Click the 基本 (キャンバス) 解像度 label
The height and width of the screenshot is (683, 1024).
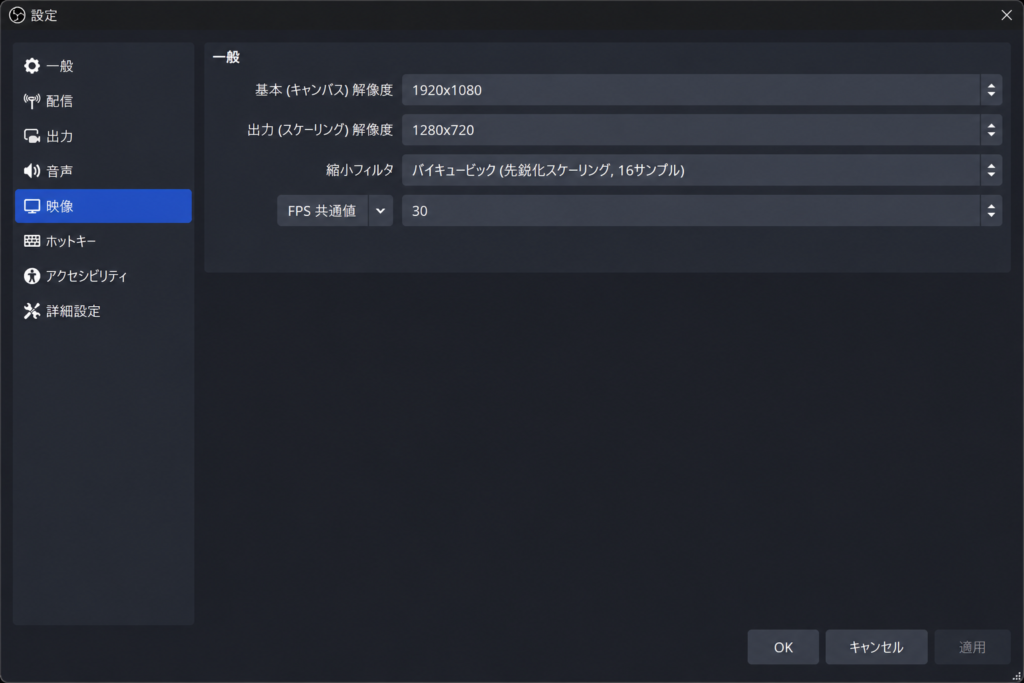point(324,90)
